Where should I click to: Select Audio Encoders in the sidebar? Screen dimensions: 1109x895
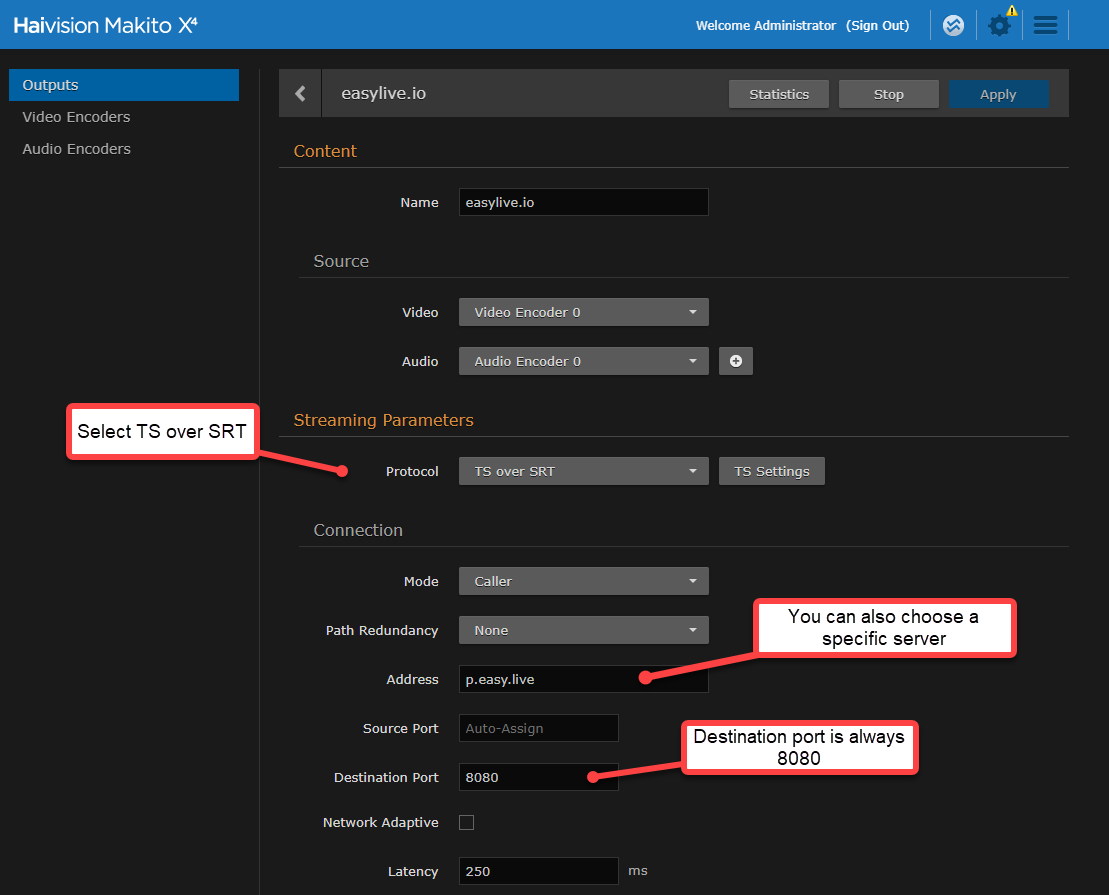pos(76,149)
